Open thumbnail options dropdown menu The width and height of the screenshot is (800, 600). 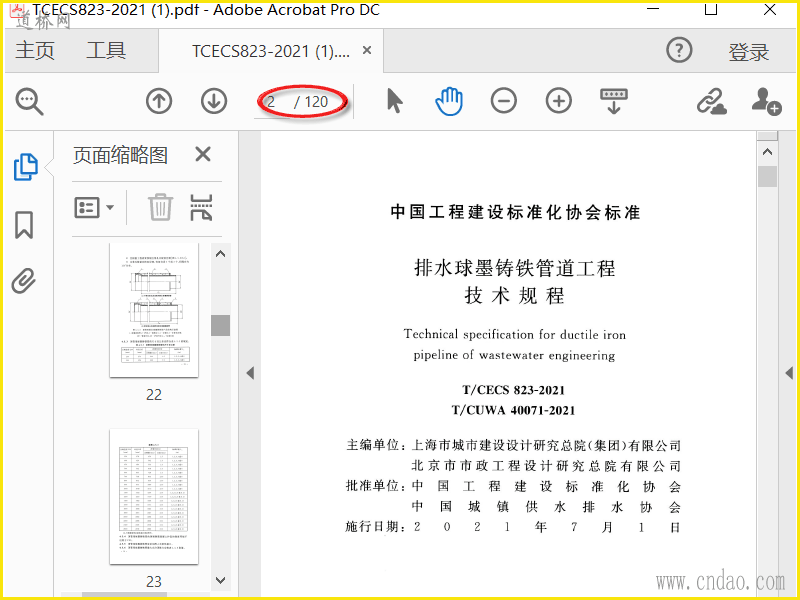[94, 208]
